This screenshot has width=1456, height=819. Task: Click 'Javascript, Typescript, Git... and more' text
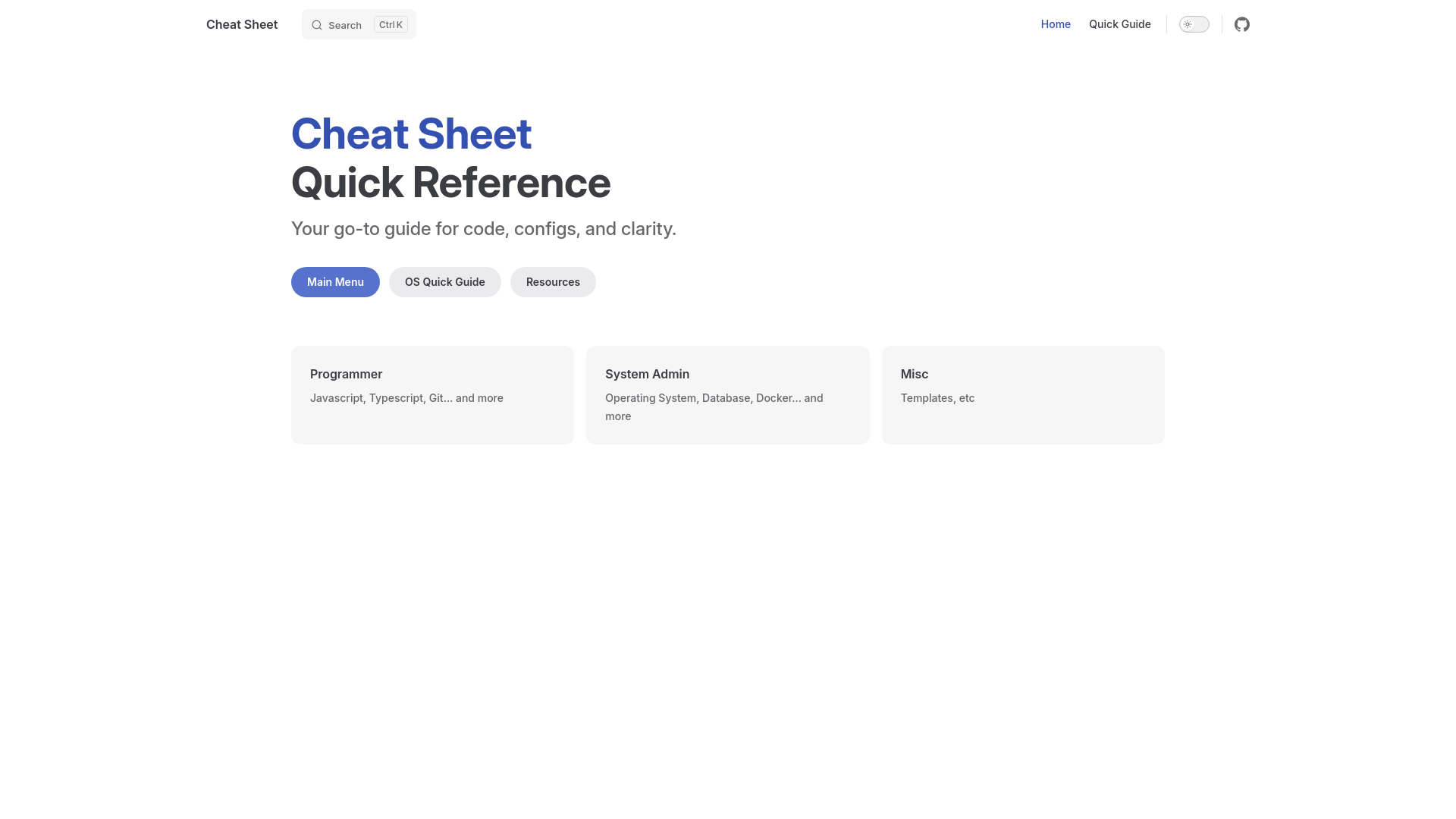point(406,398)
